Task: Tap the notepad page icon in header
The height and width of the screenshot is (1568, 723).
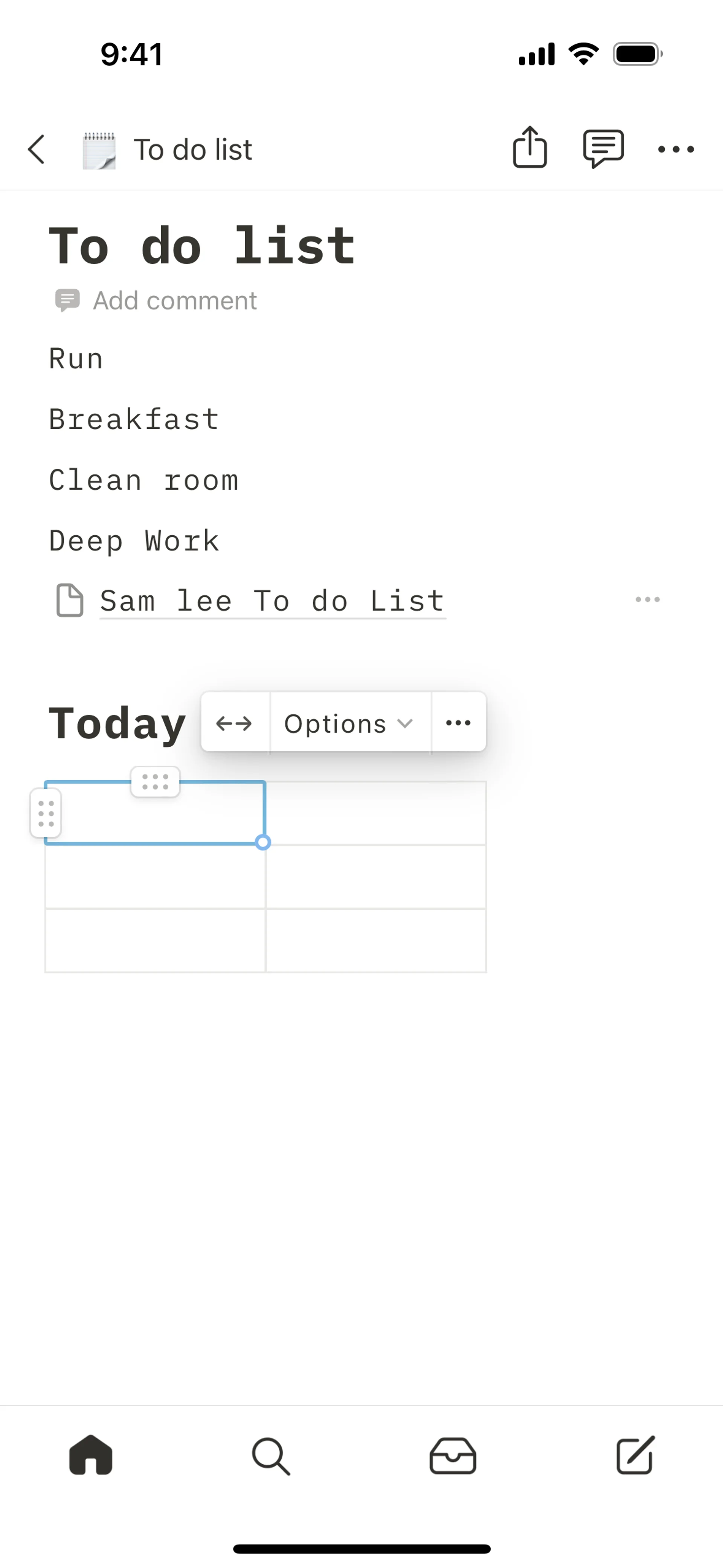Action: (x=99, y=150)
